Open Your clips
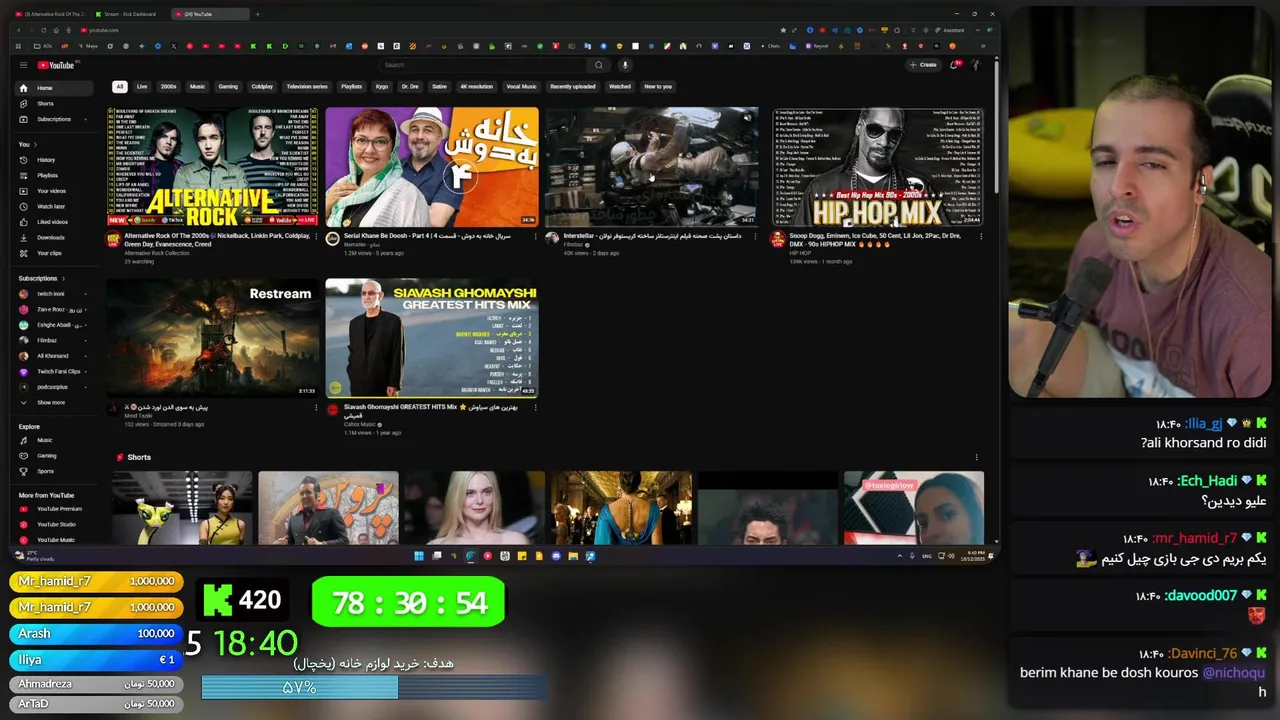 click(x=53, y=253)
